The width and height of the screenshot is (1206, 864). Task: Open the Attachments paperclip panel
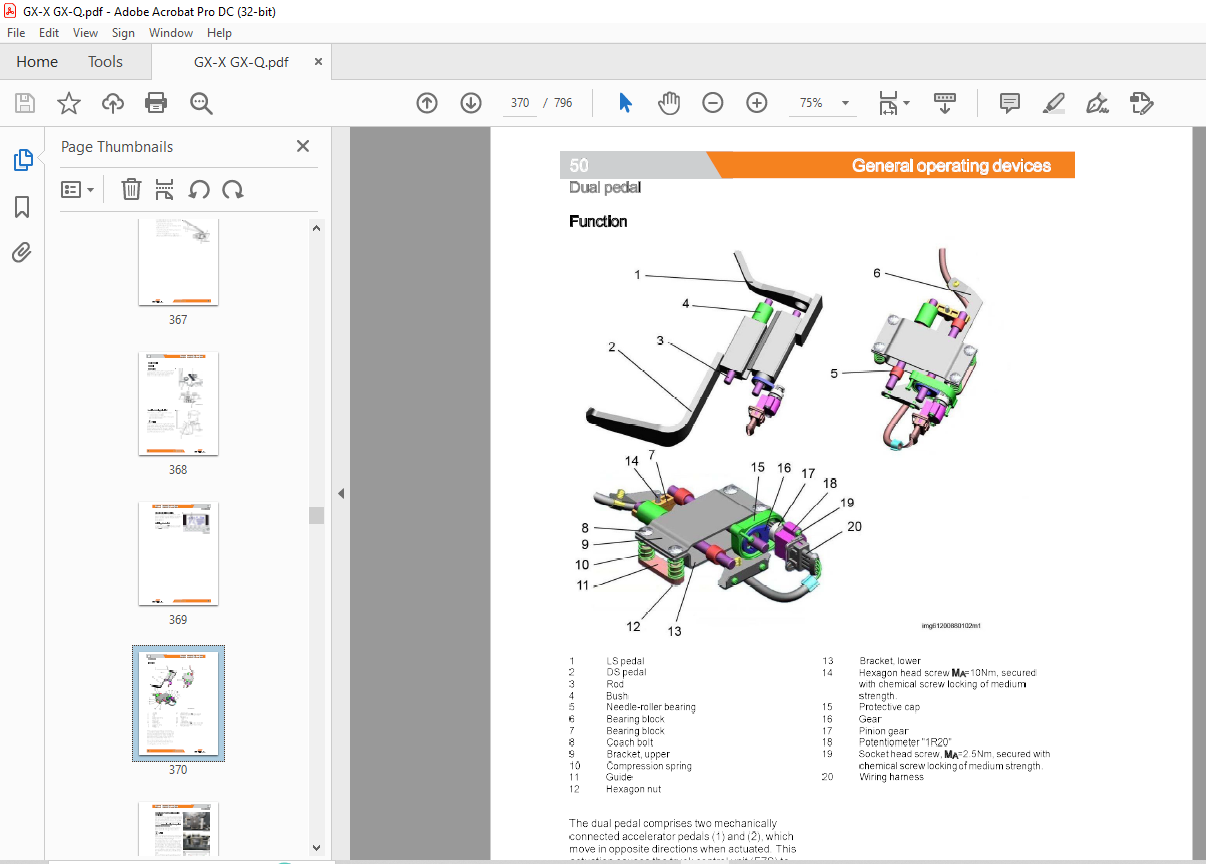coord(22,253)
